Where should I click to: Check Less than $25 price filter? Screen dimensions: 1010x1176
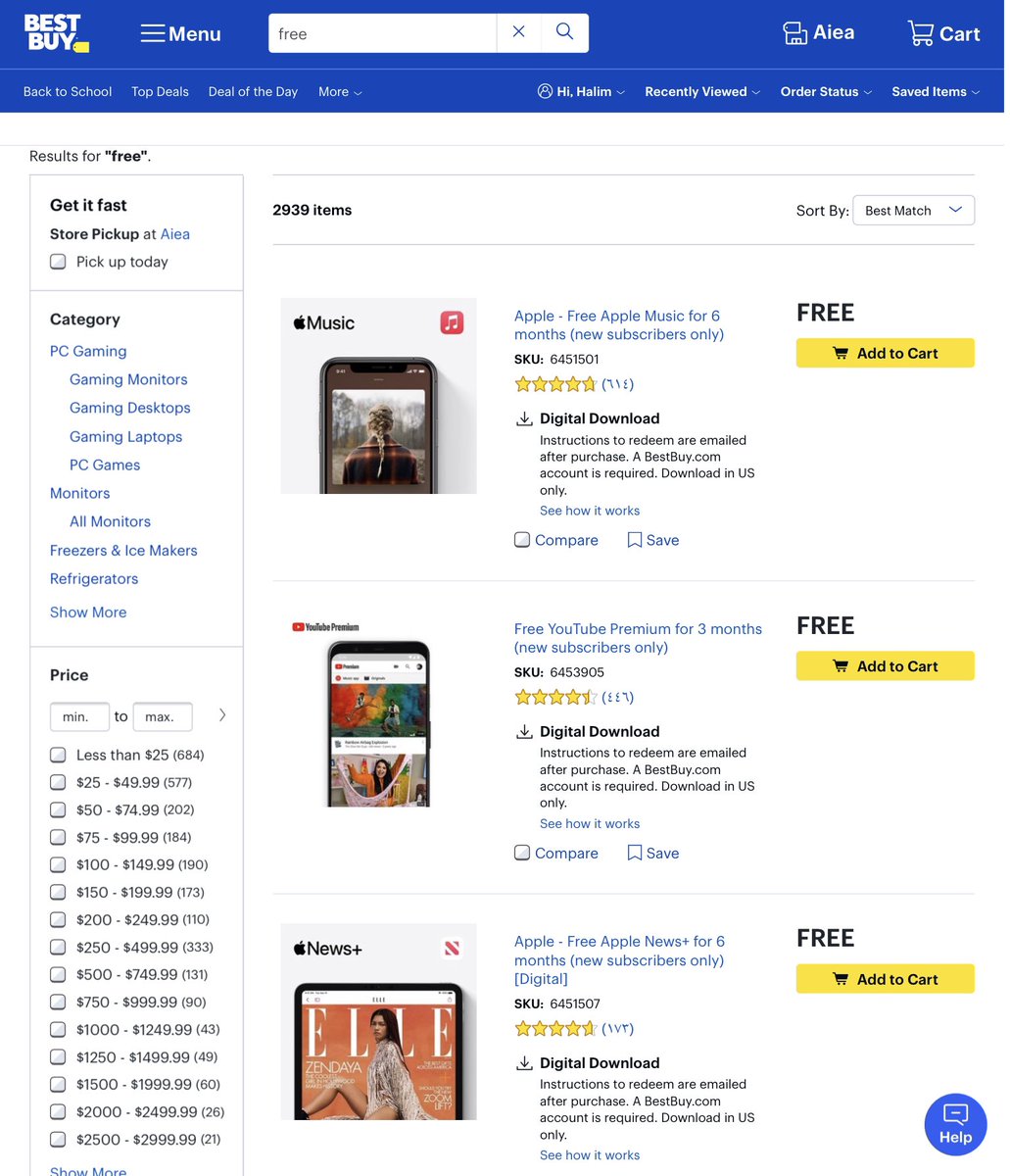coord(59,755)
